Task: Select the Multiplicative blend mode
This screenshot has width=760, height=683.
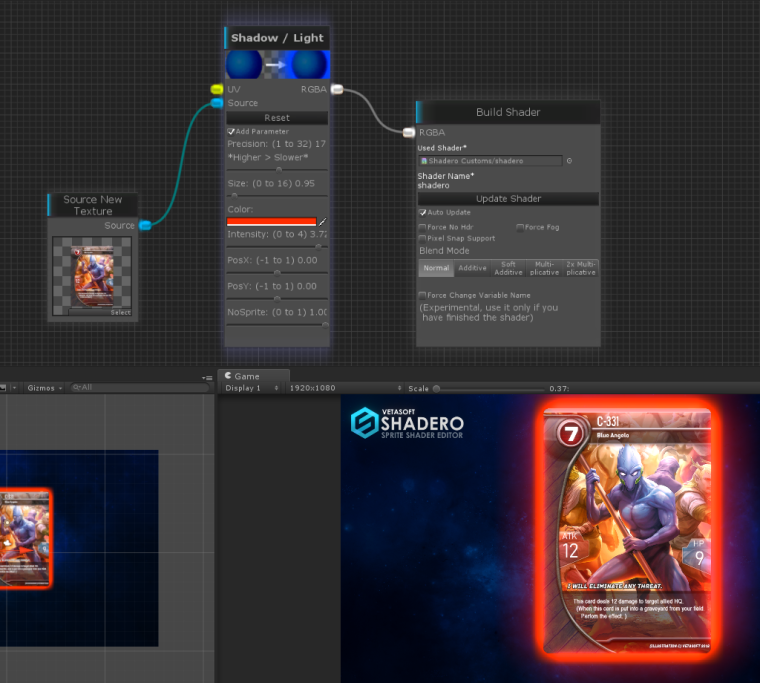Action: pos(544,268)
